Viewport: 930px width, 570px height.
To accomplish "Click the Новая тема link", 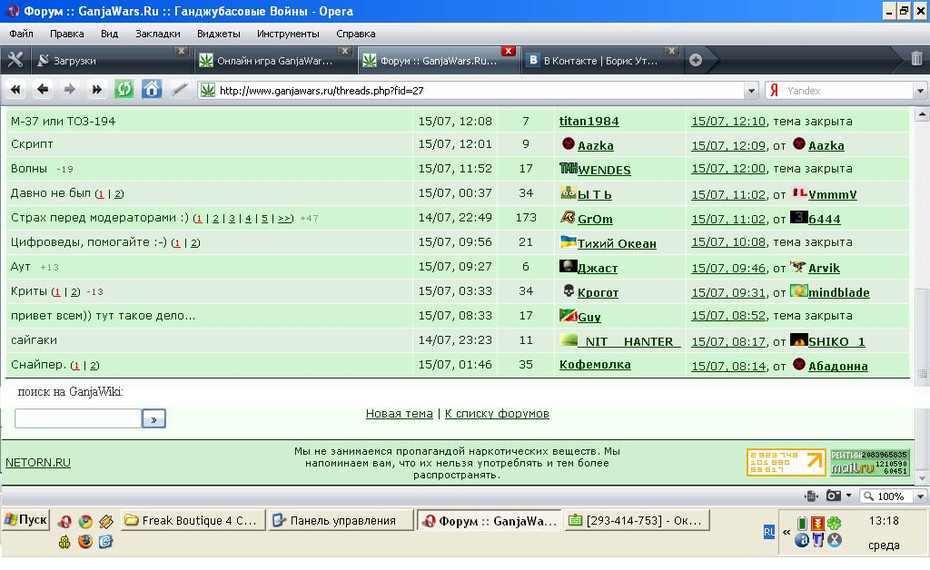I will (399, 413).
